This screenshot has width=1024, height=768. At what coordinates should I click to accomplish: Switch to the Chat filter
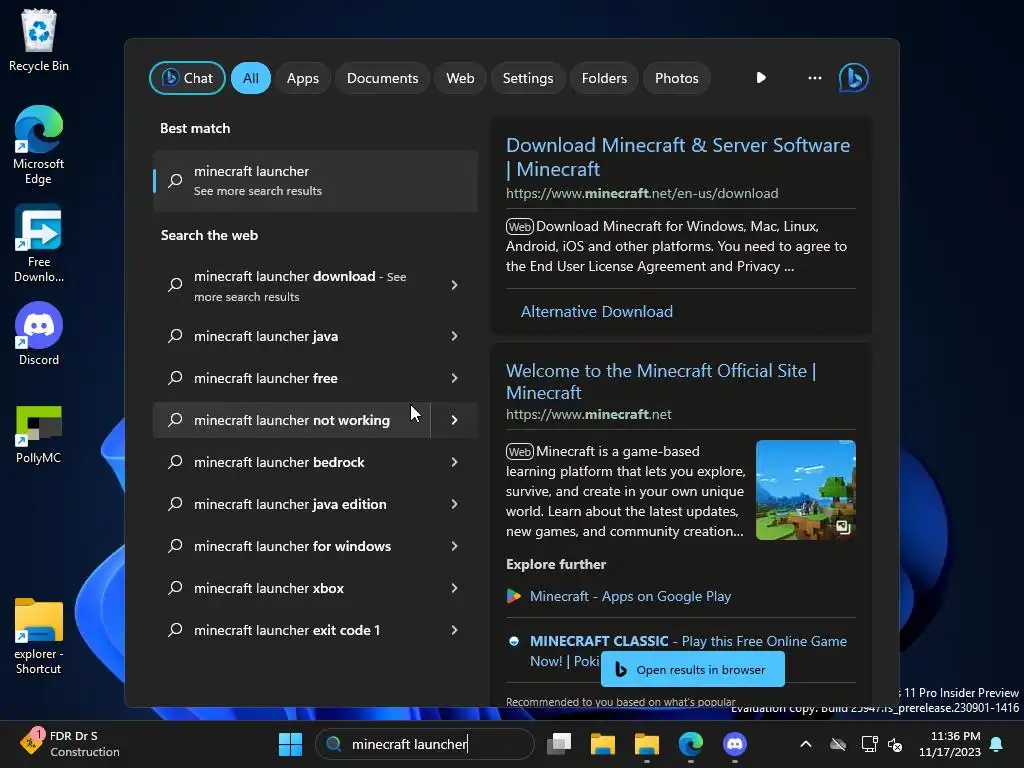click(187, 78)
